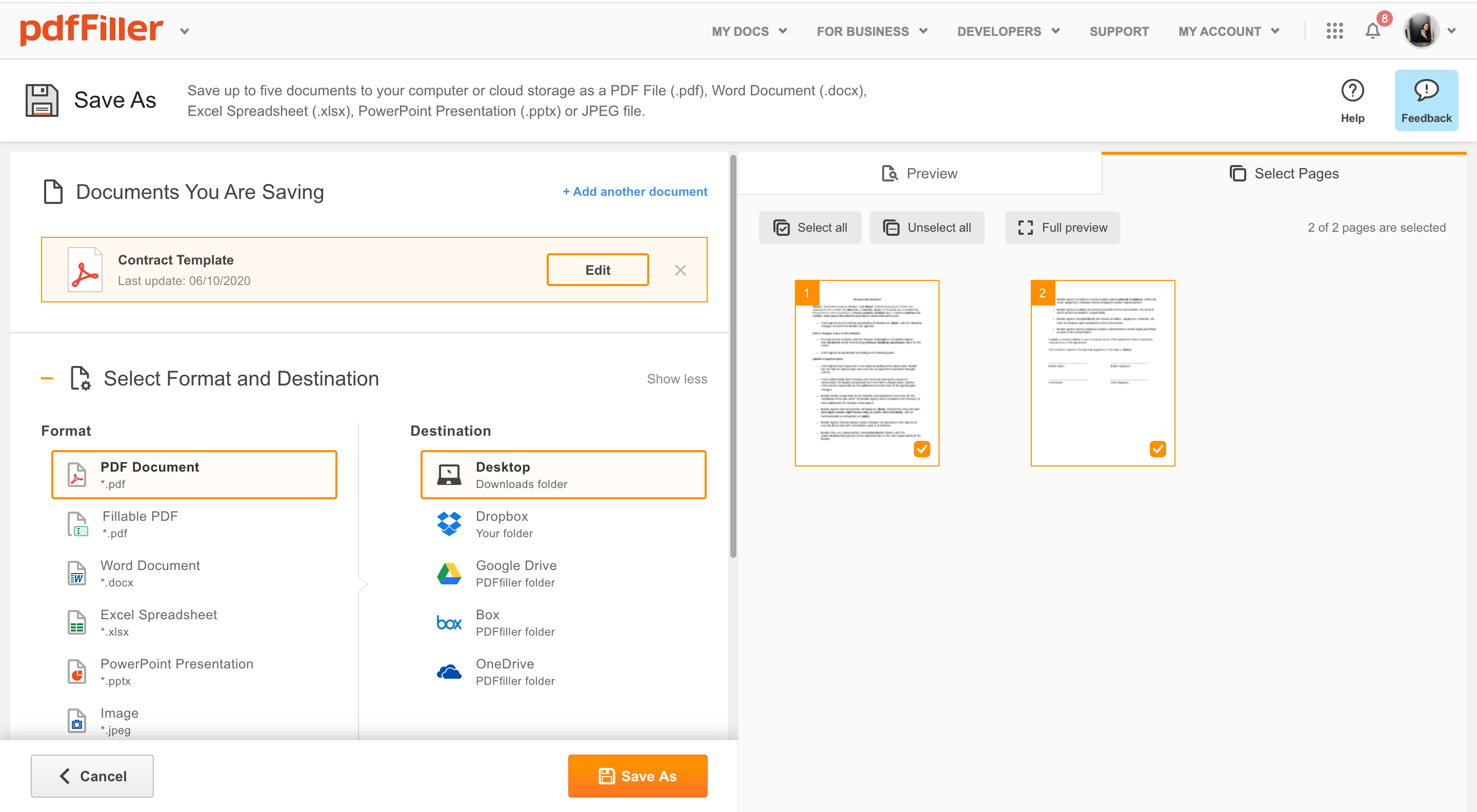The image size is (1477, 812).
Task: Choose the Image jpeg format icon
Action: click(77, 721)
